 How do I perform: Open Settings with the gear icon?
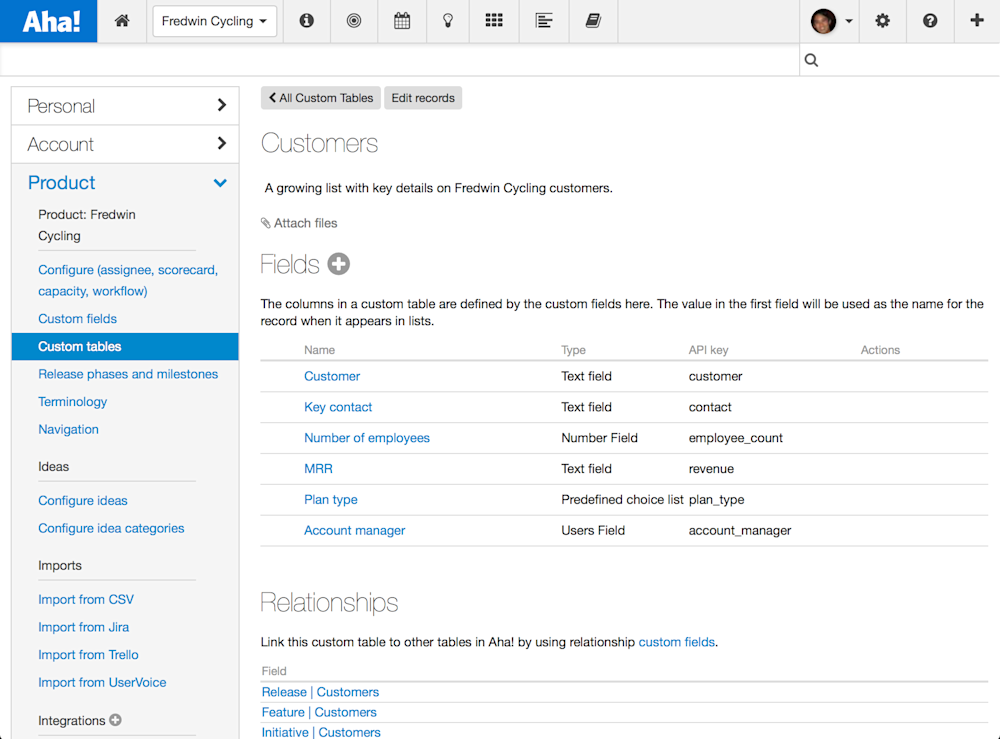tap(882, 21)
